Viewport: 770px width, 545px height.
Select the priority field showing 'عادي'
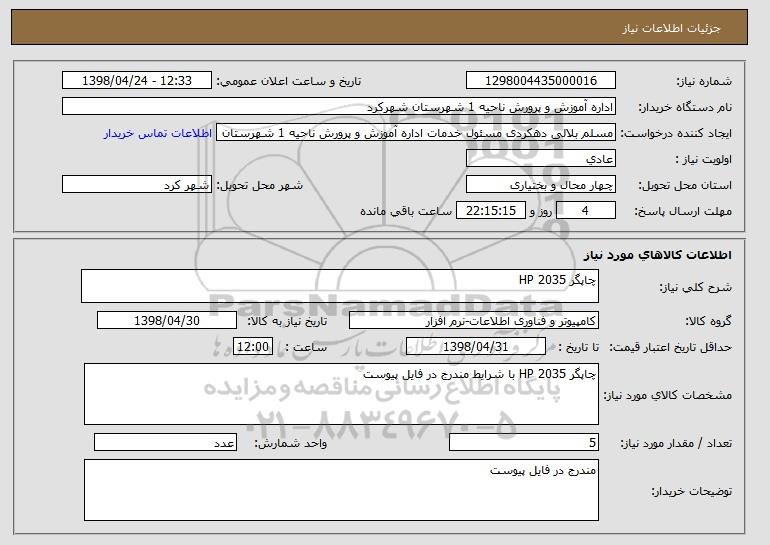click(541, 159)
